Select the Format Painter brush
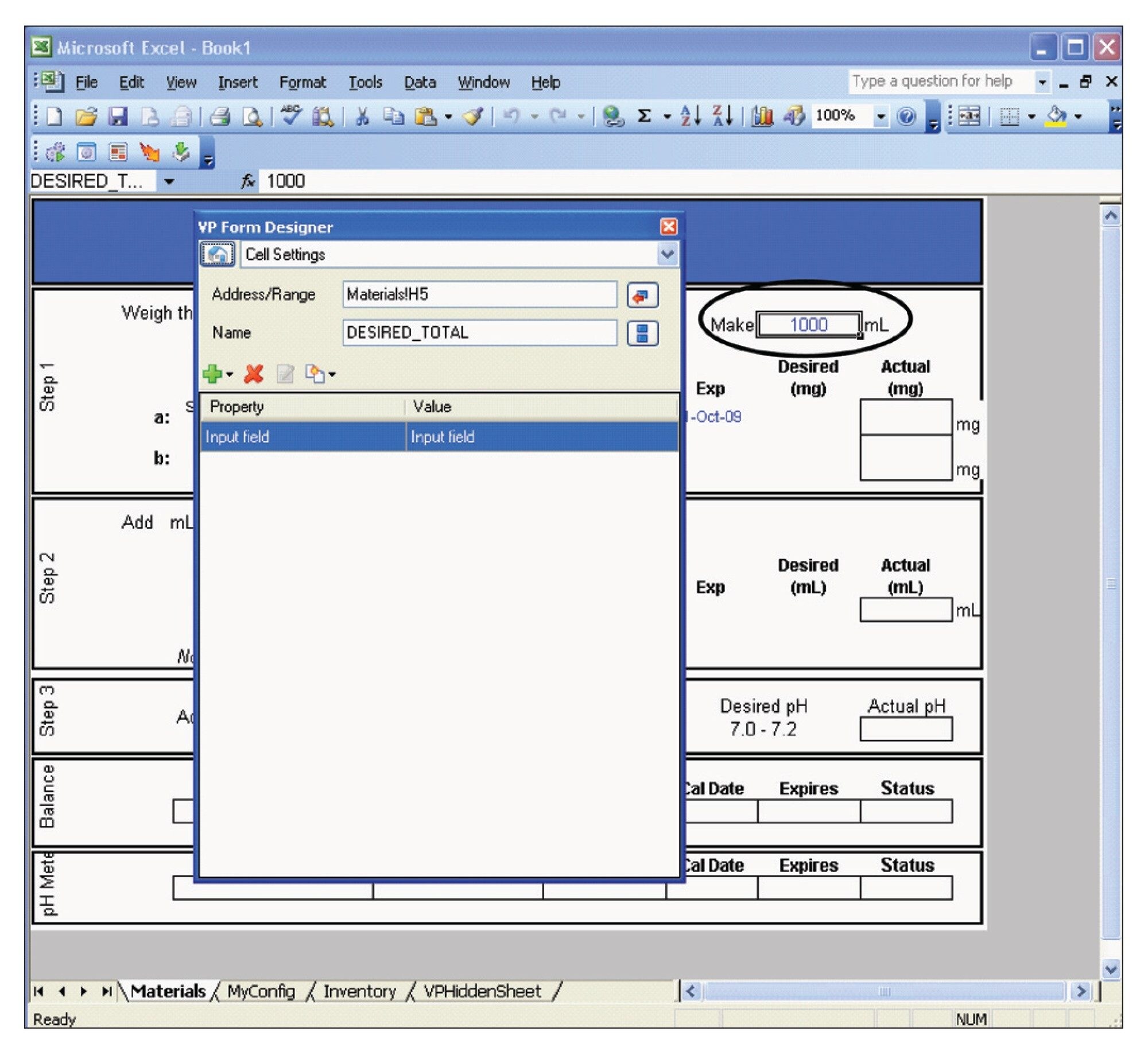1148x1051 pixels. point(474,117)
